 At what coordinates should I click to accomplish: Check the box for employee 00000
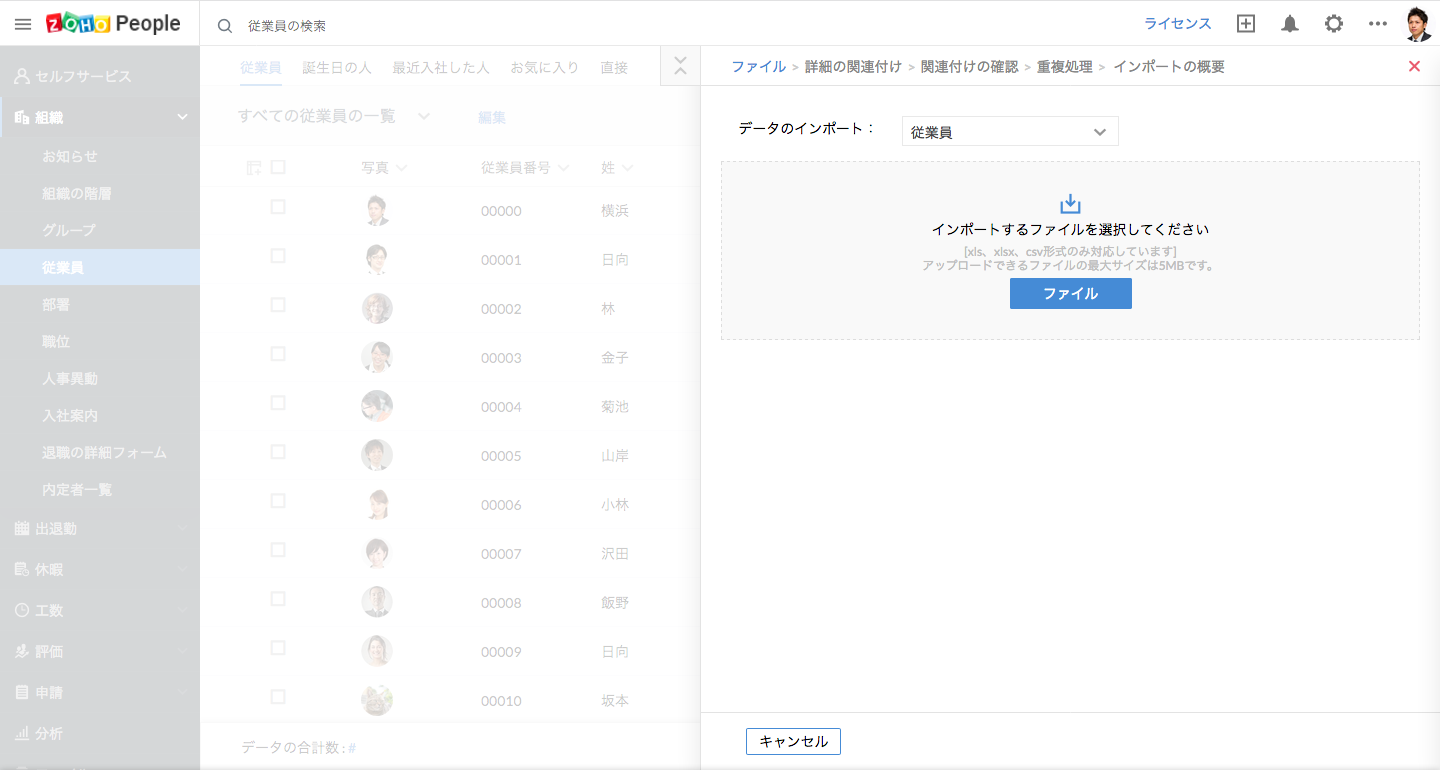pyautogui.click(x=278, y=207)
